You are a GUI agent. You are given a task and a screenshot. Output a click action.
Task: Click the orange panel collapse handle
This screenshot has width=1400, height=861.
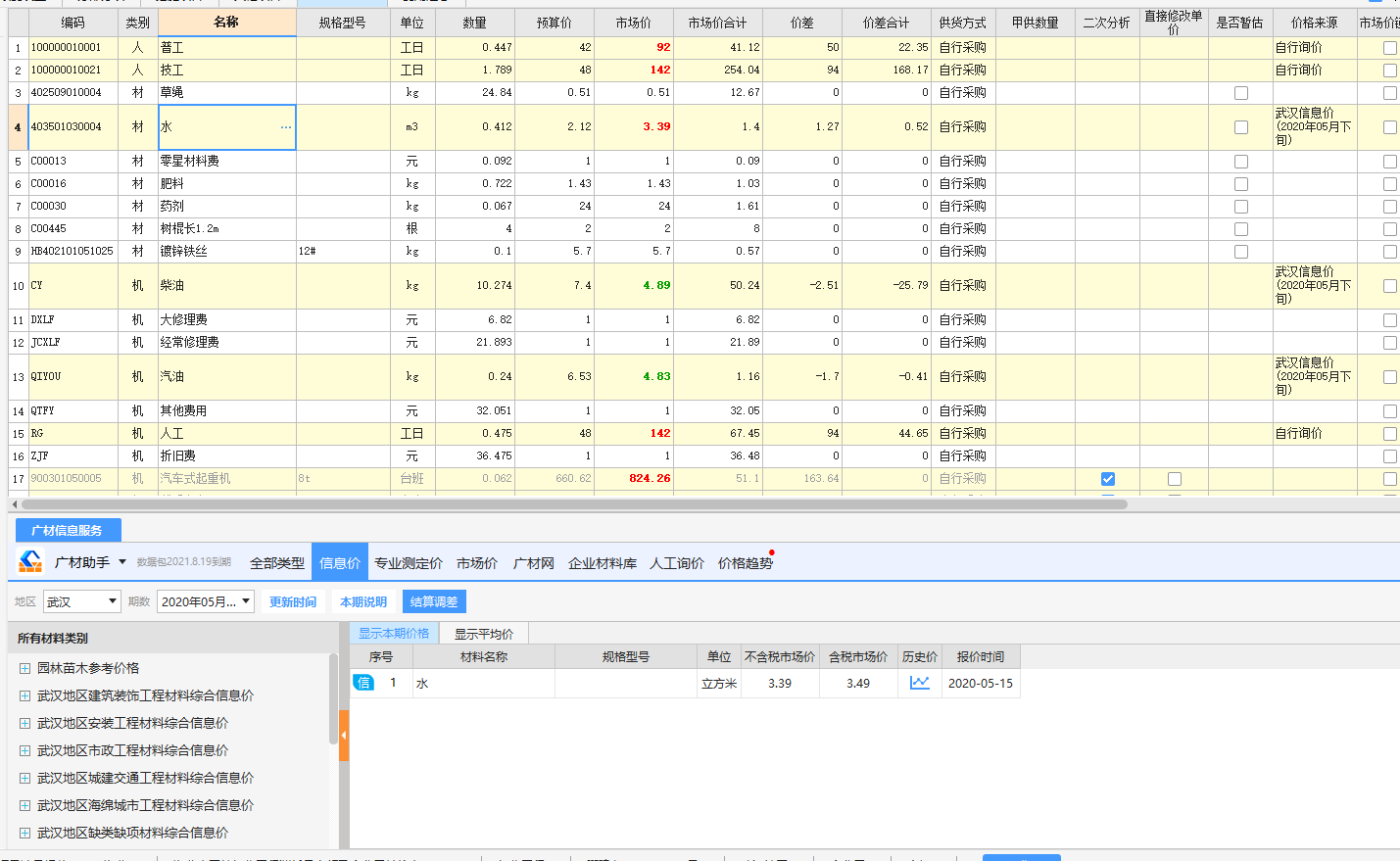click(344, 735)
